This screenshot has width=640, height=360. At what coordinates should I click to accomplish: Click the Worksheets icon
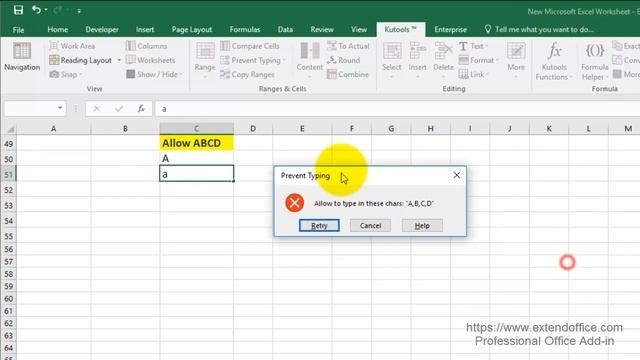[130, 60]
